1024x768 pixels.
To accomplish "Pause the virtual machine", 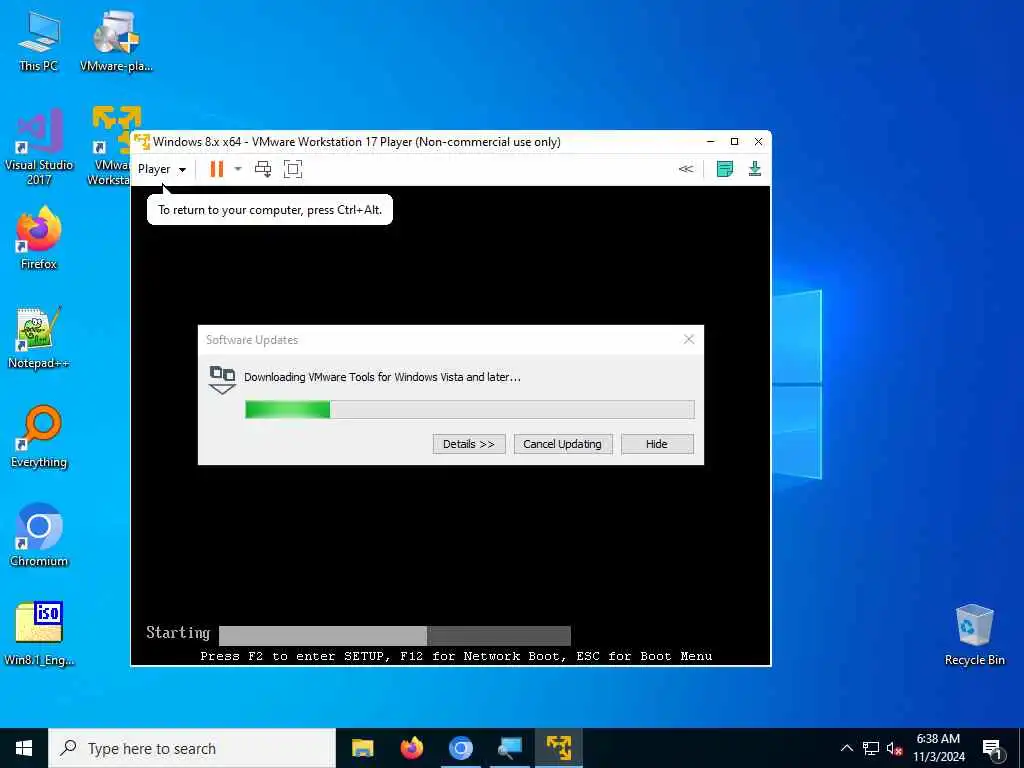I will [217, 169].
